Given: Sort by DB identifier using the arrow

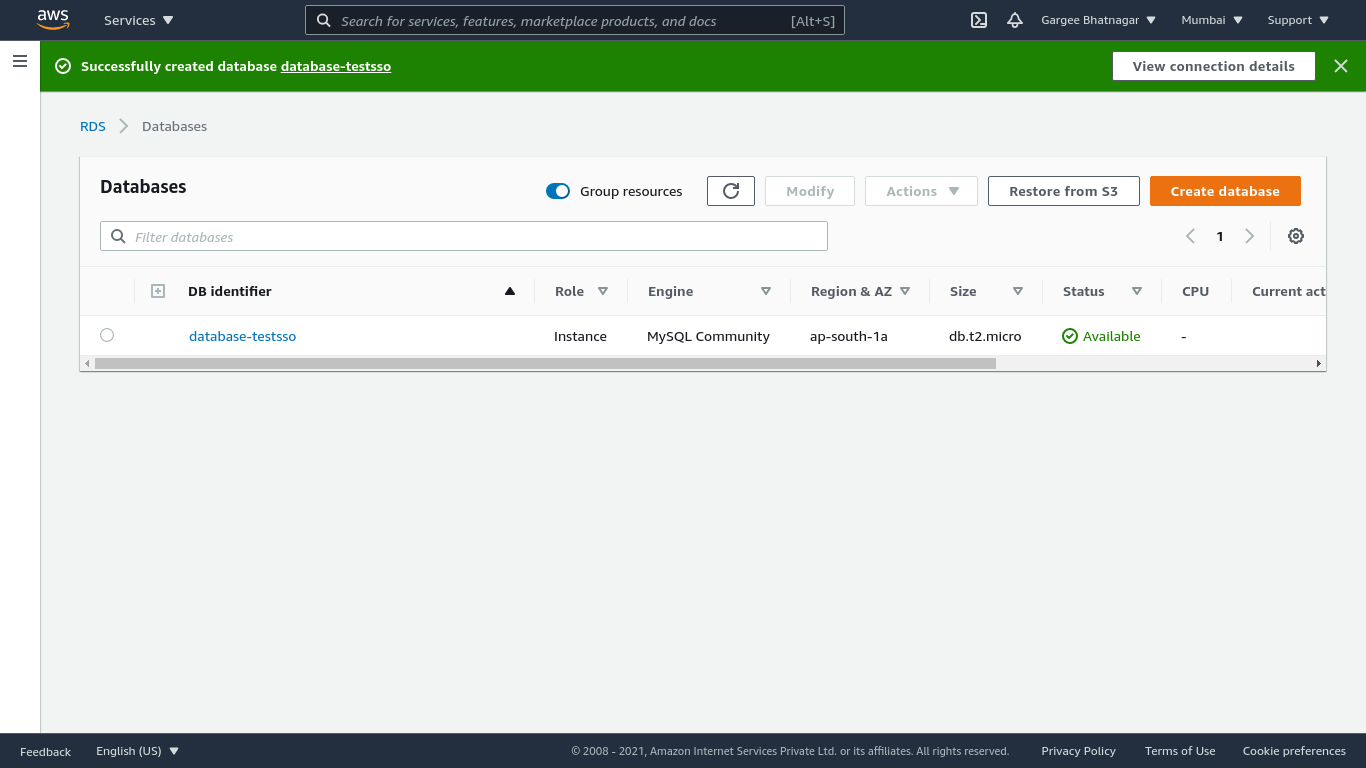Looking at the screenshot, I should [x=510, y=291].
